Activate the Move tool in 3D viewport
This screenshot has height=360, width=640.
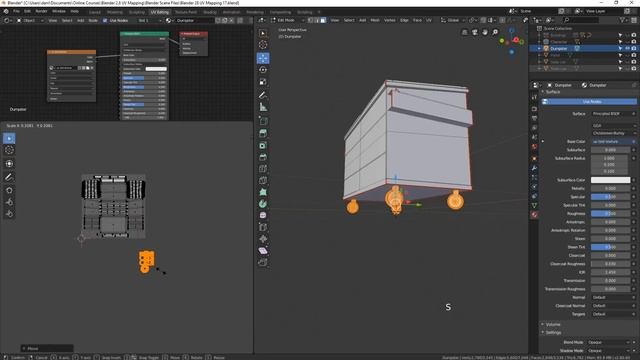tap(263, 58)
